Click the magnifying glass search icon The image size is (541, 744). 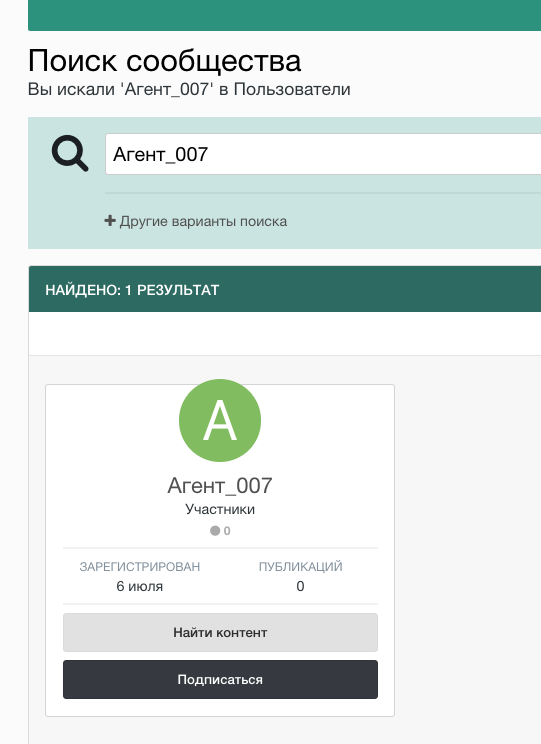point(70,153)
